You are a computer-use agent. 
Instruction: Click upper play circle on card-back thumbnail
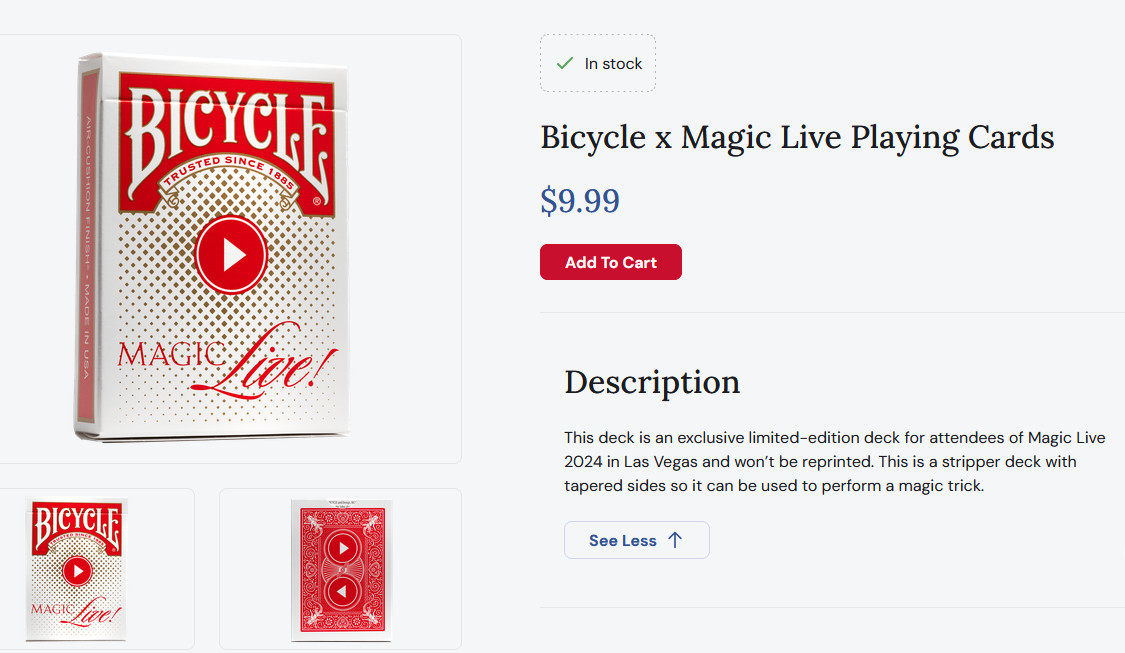(x=342, y=549)
